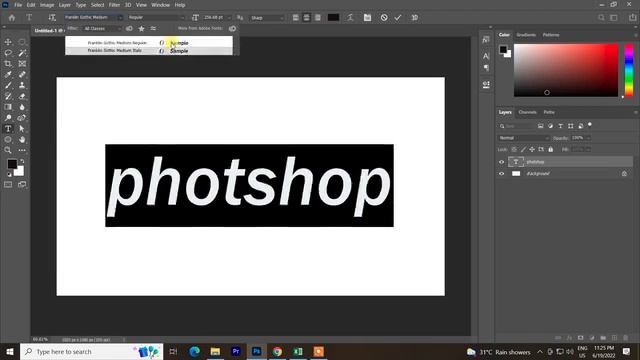Toggle lock image pixels brush icon

click(x=523, y=149)
